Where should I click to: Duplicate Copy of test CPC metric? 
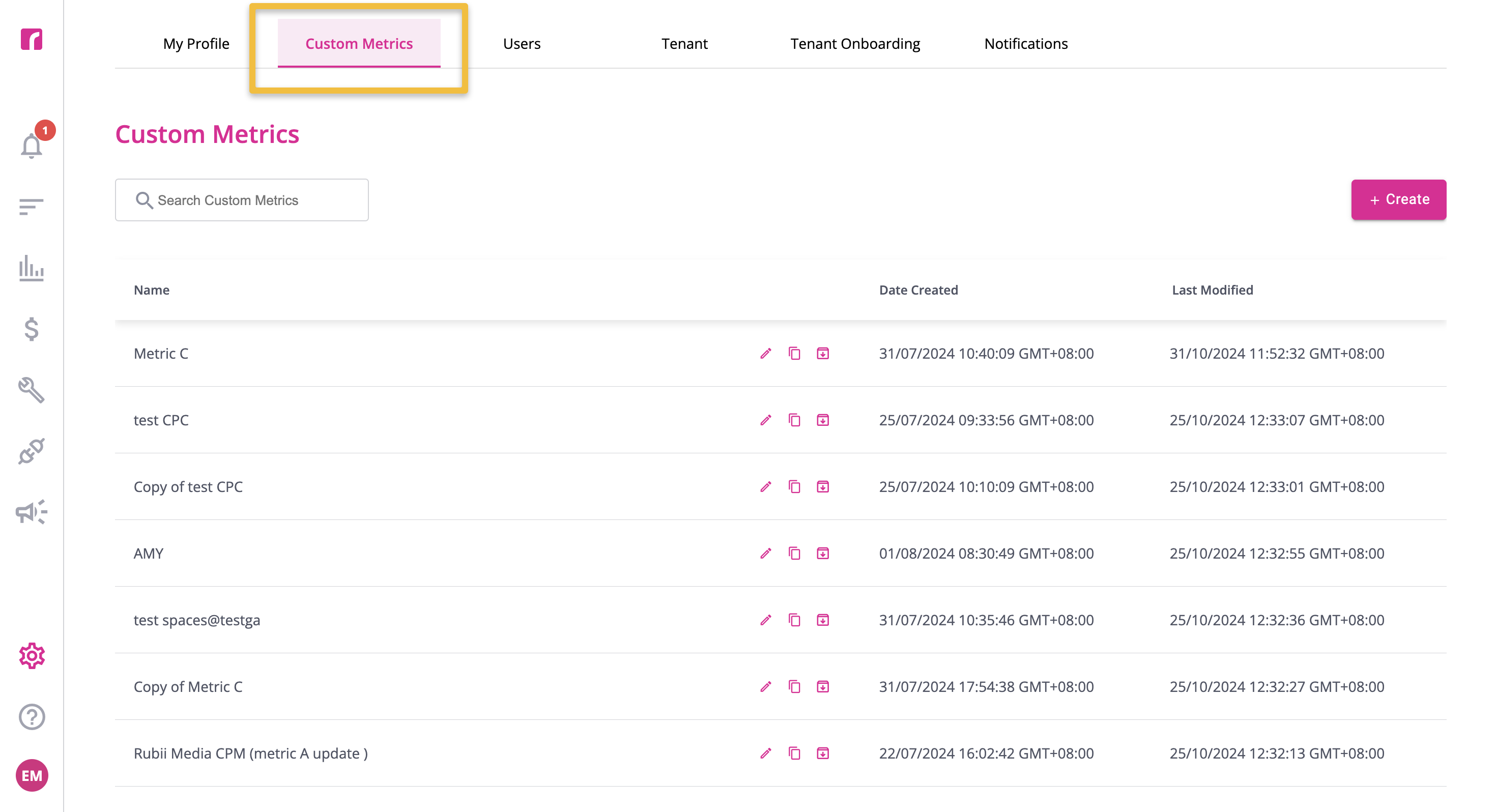794,487
